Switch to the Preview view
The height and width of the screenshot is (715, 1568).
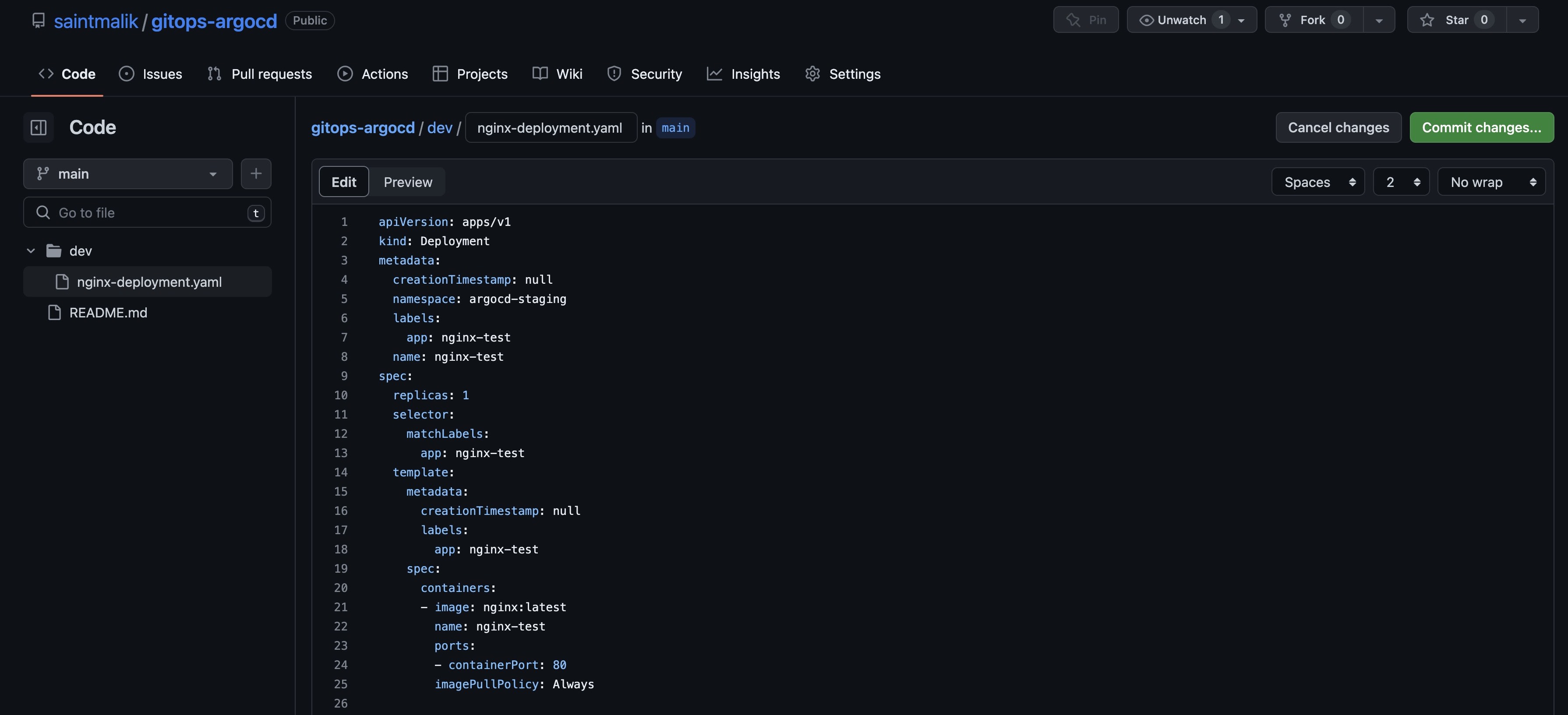(408, 182)
